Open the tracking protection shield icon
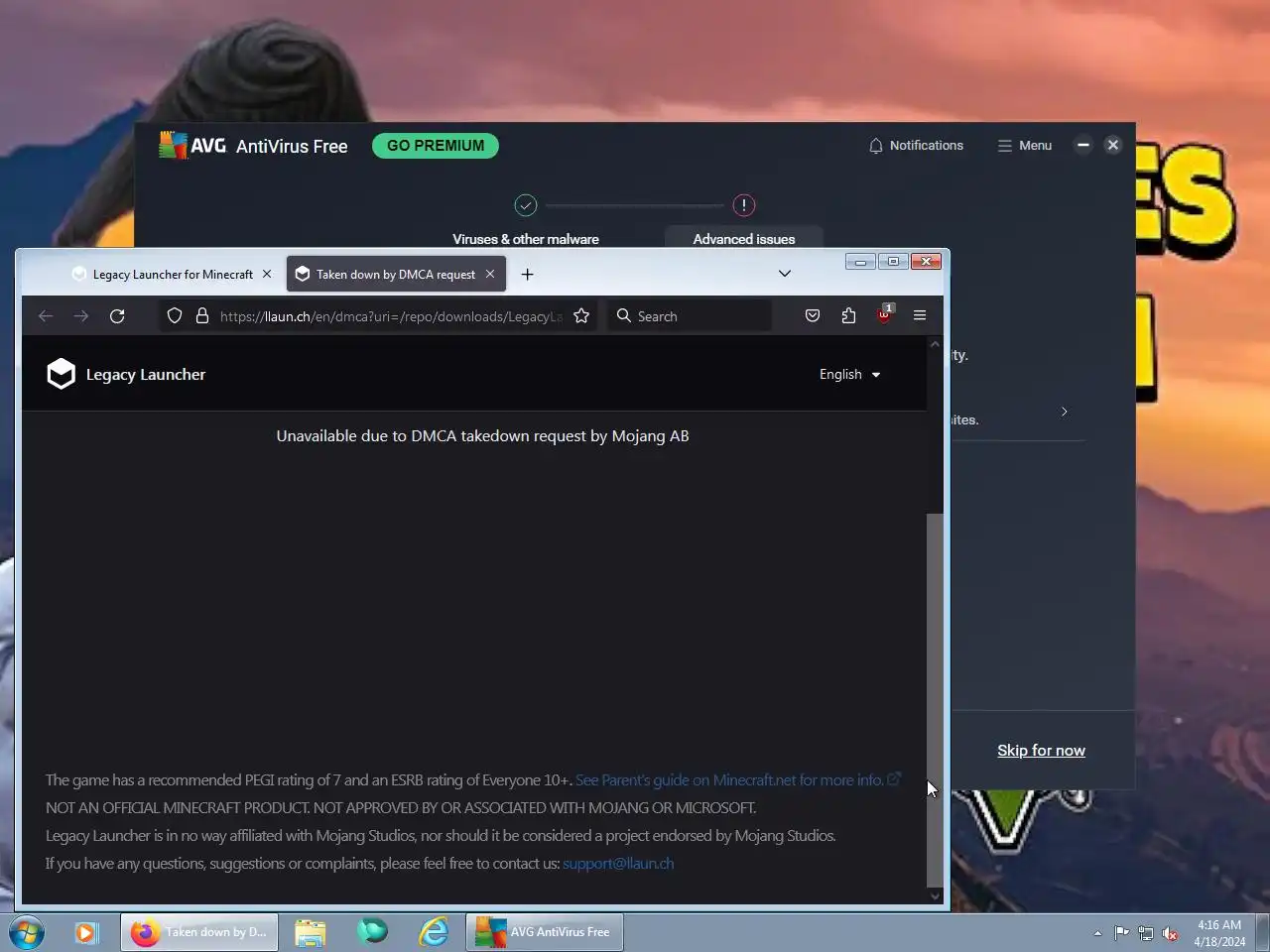The width and height of the screenshot is (1270, 952). [175, 315]
